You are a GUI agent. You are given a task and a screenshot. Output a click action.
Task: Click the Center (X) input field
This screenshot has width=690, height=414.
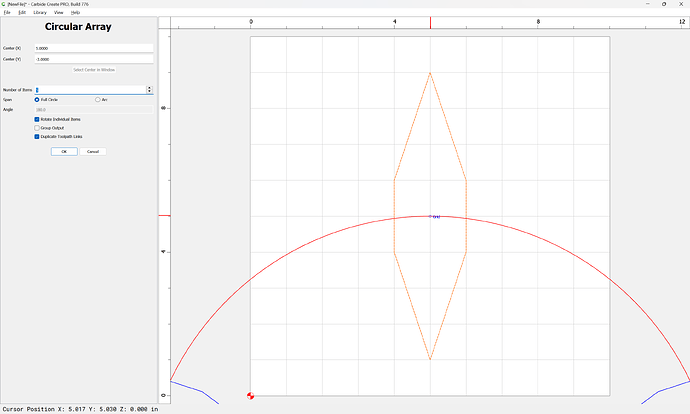[94, 48]
